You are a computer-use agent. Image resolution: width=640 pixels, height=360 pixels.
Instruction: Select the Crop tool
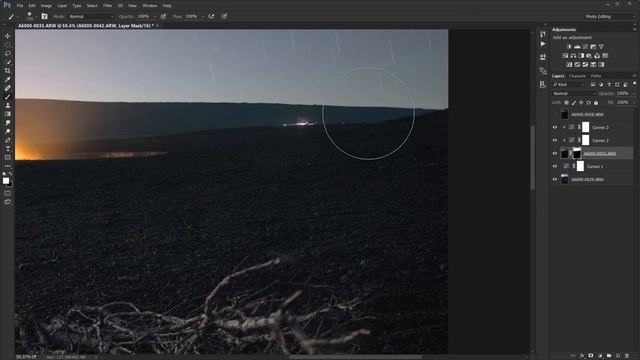[x=7, y=71]
